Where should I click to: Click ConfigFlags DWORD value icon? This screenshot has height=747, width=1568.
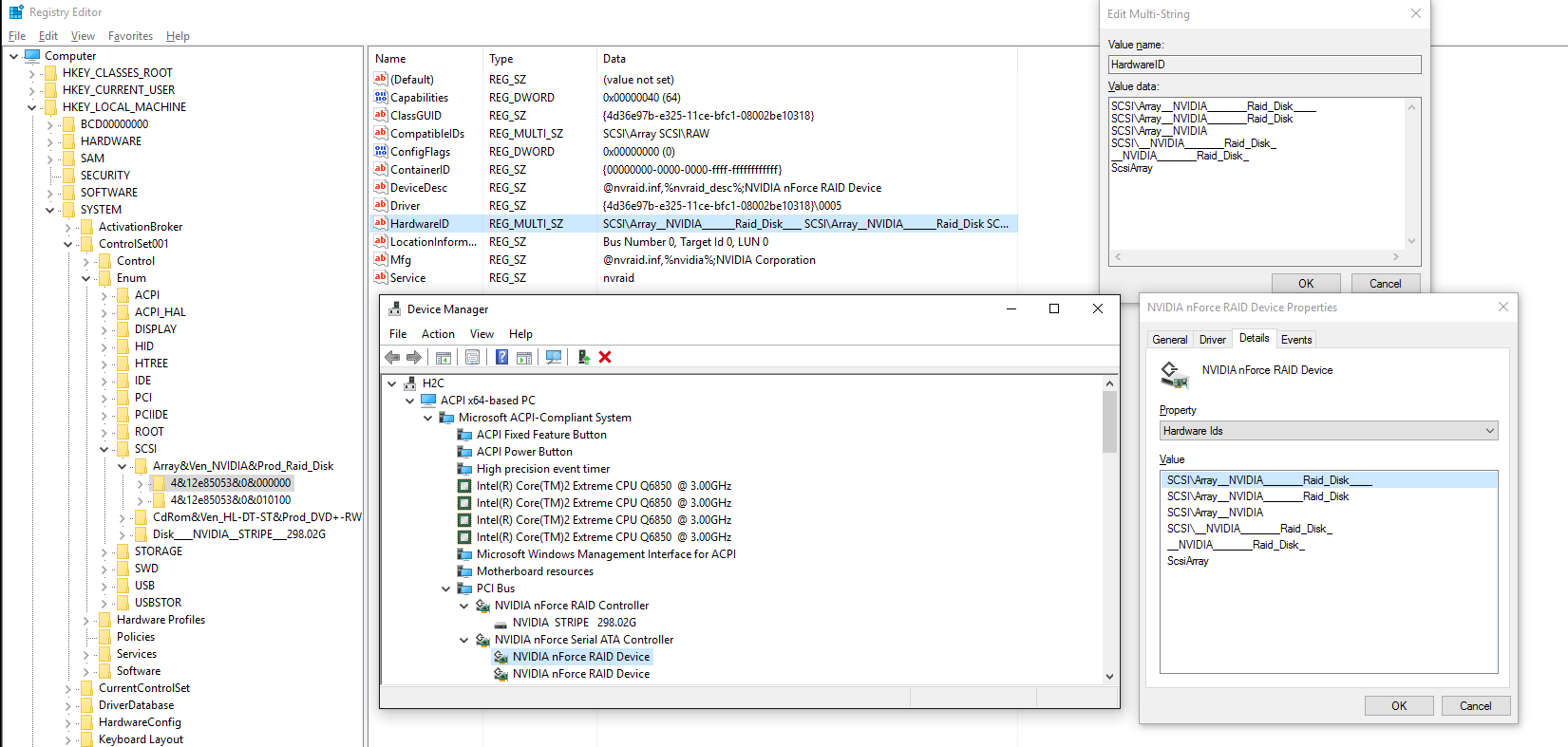(x=381, y=151)
